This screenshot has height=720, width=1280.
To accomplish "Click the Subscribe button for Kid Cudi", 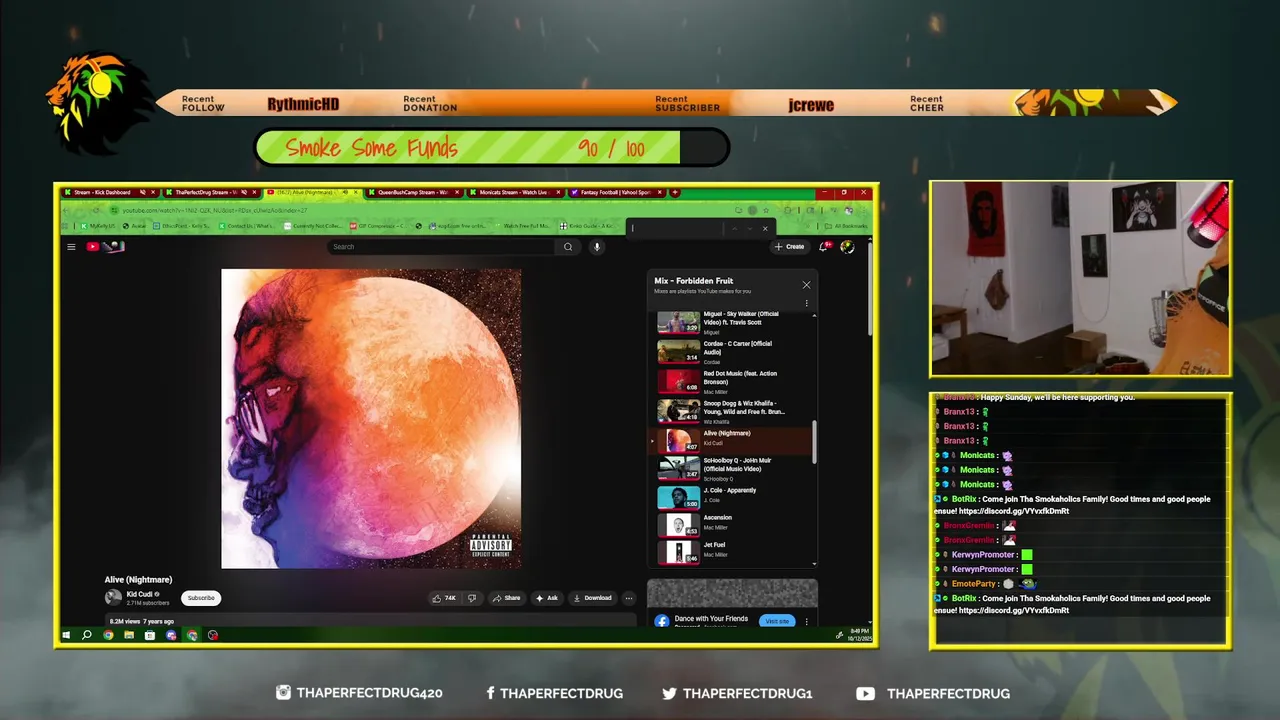I will click(x=201, y=598).
